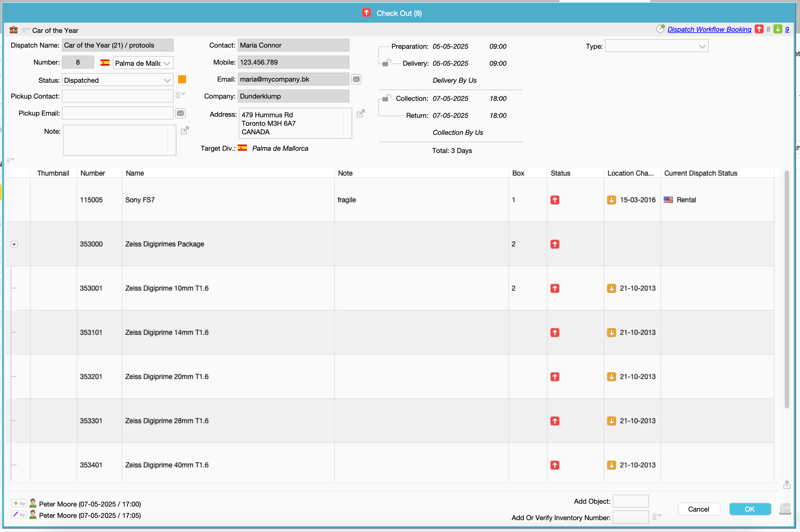Click the red status icon for Zeiss Digiprime 28mm
This screenshot has width=800, height=532.
pos(555,421)
